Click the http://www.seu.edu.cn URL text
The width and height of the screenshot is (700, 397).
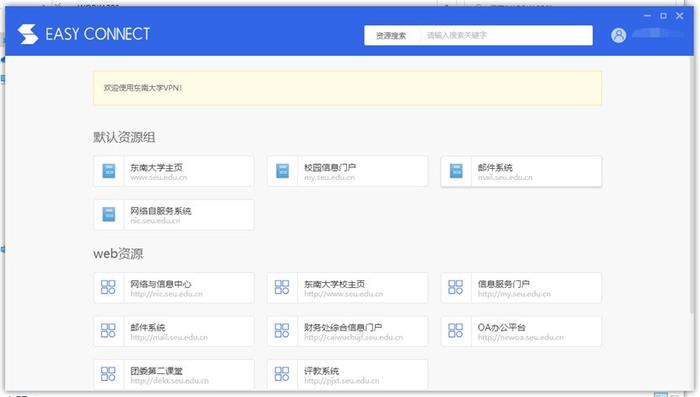[x=344, y=294]
